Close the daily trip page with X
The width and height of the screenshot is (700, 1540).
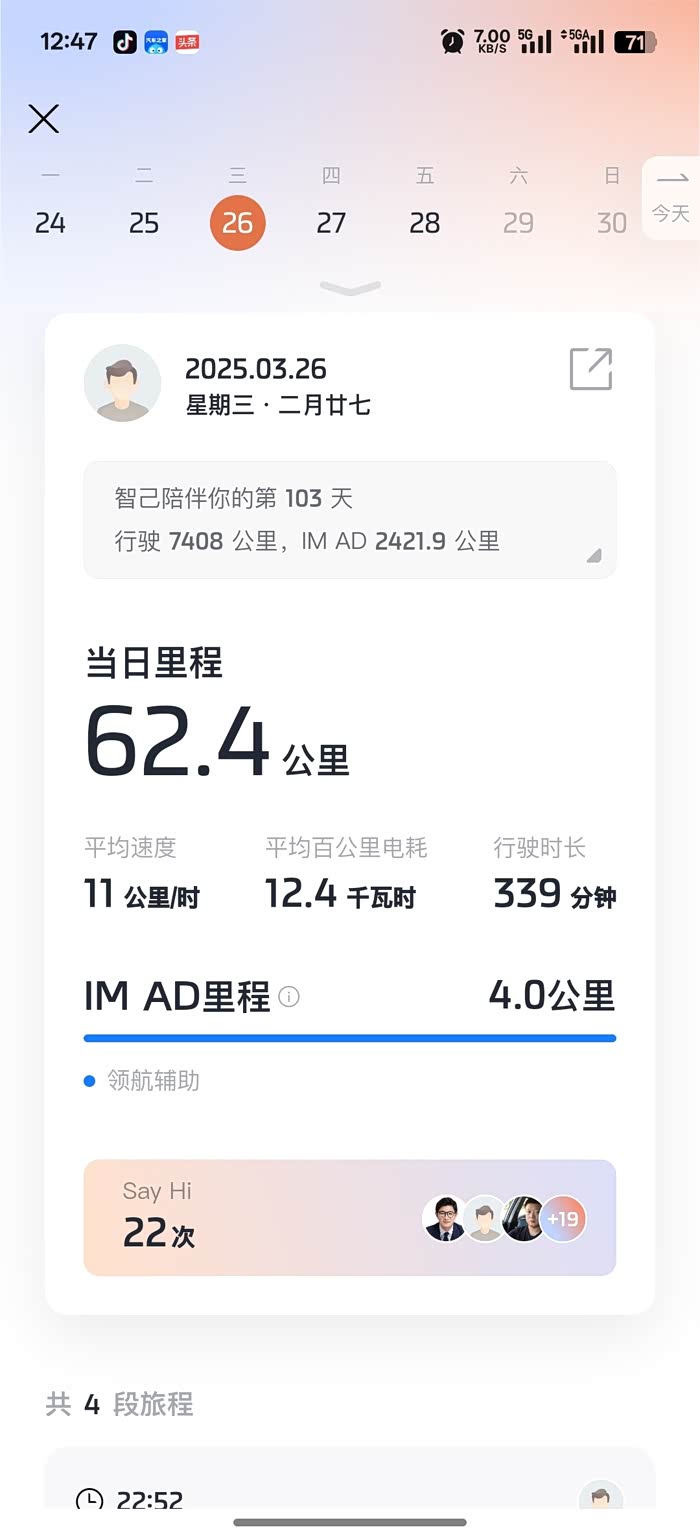(43, 119)
